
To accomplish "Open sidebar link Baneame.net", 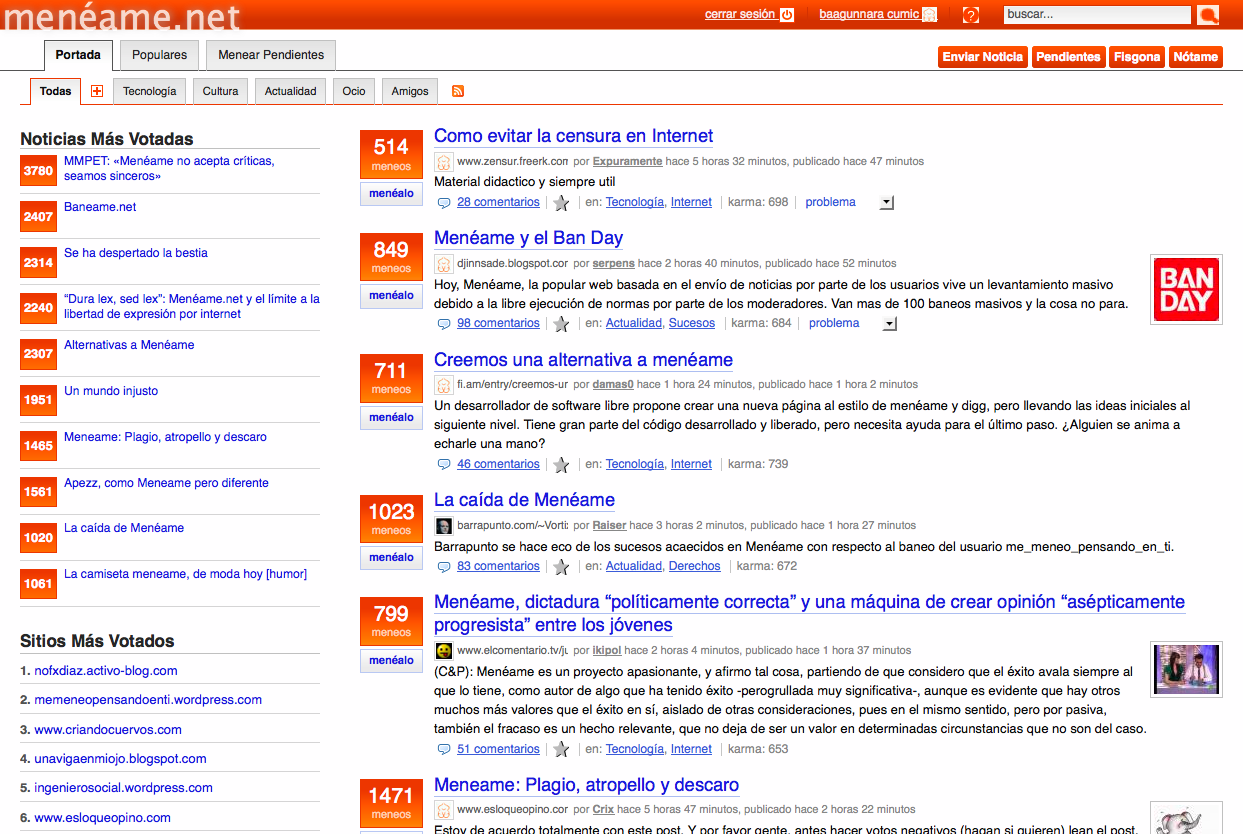I will pos(100,207).
